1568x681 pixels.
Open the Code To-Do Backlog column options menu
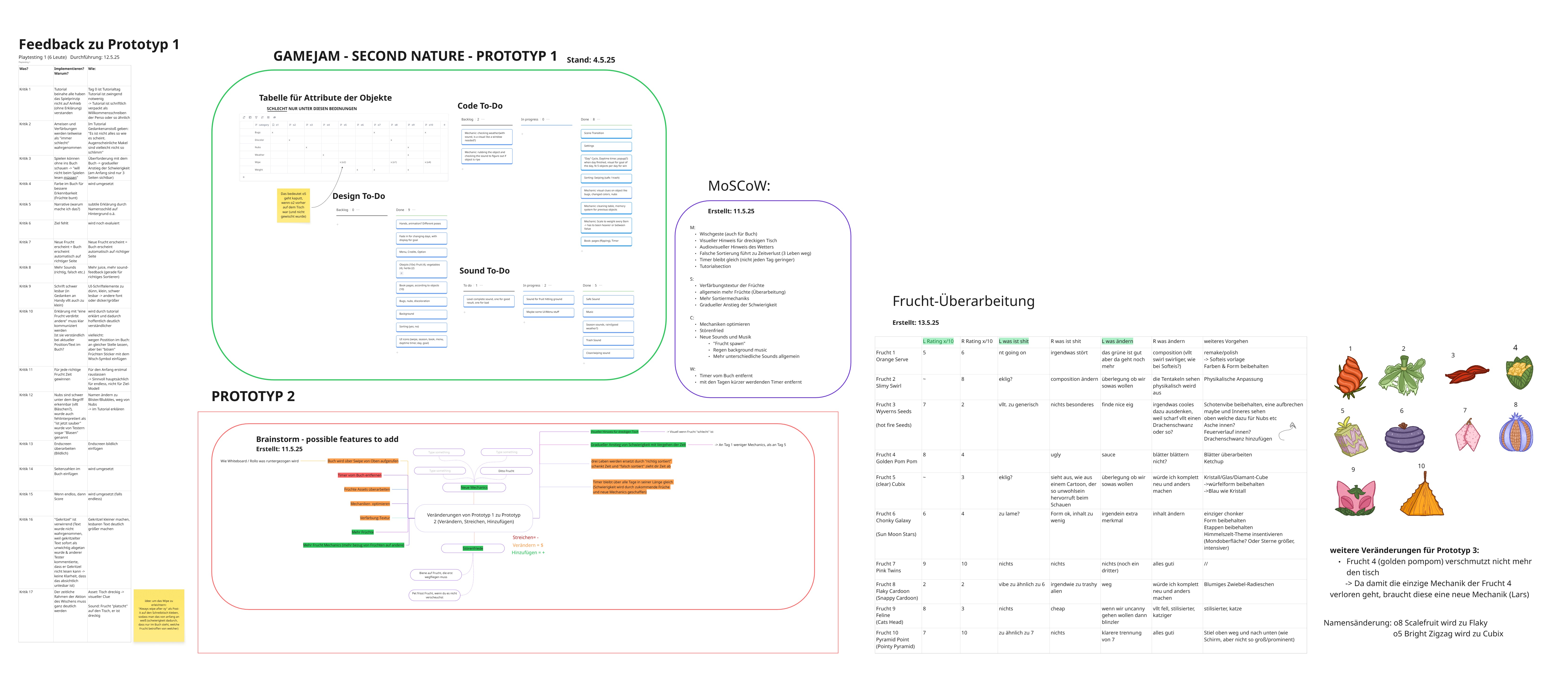pyautogui.click(x=483, y=119)
